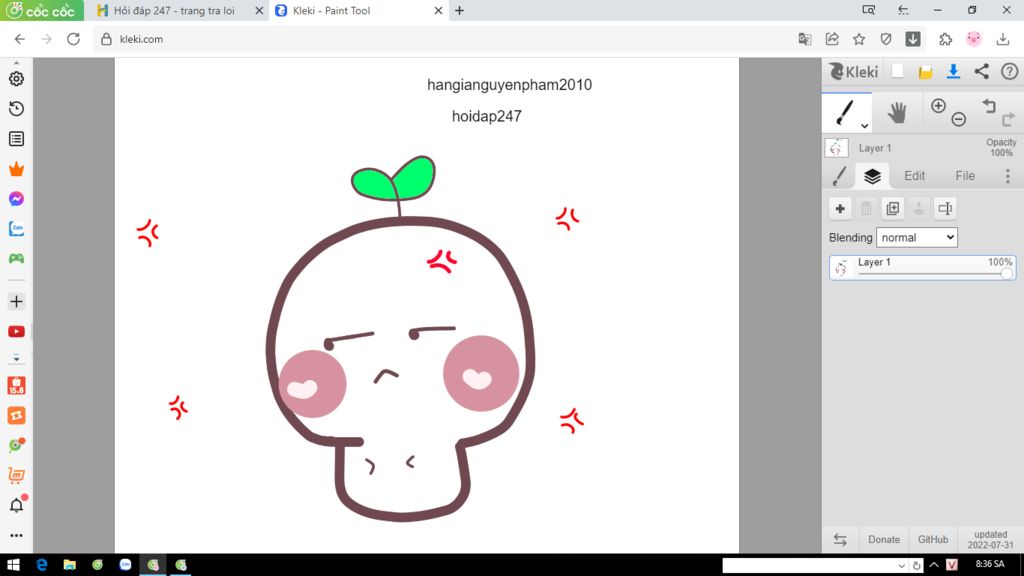Open the shield ad-block icon
The height and width of the screenshot is (576, 1024).
[x=886, y=39]
